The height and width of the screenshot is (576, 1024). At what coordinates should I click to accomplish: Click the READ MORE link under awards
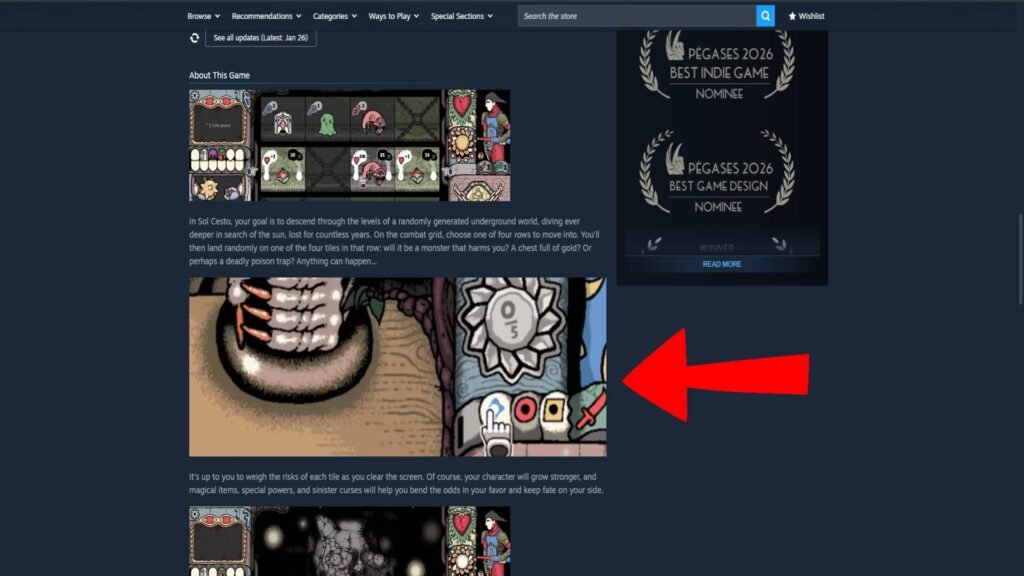[x=721, y=264]
